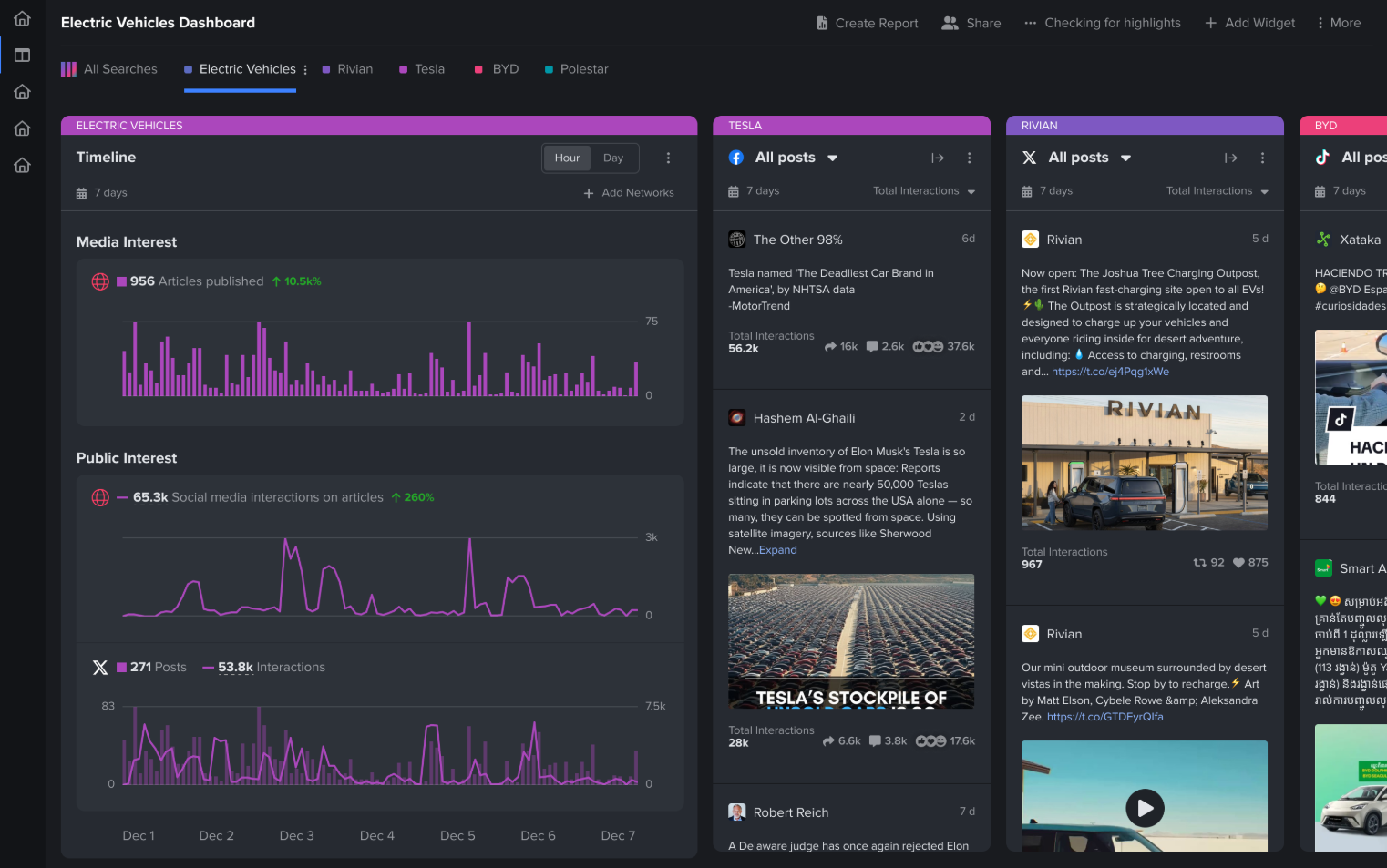Open the Timeline widget three-dot menu
Viewport: 1387px width, 868px height.
pyautogui.click(x=668, y=158)
